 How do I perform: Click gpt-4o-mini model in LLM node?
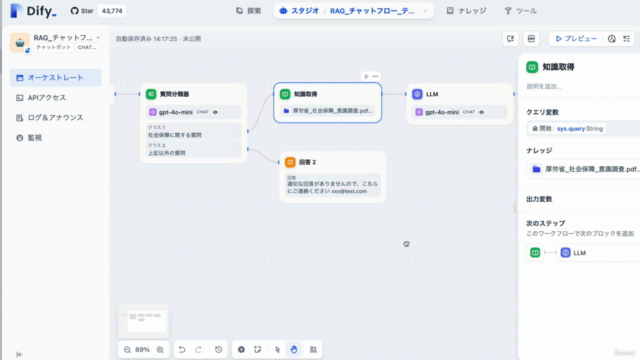(460, 112)
